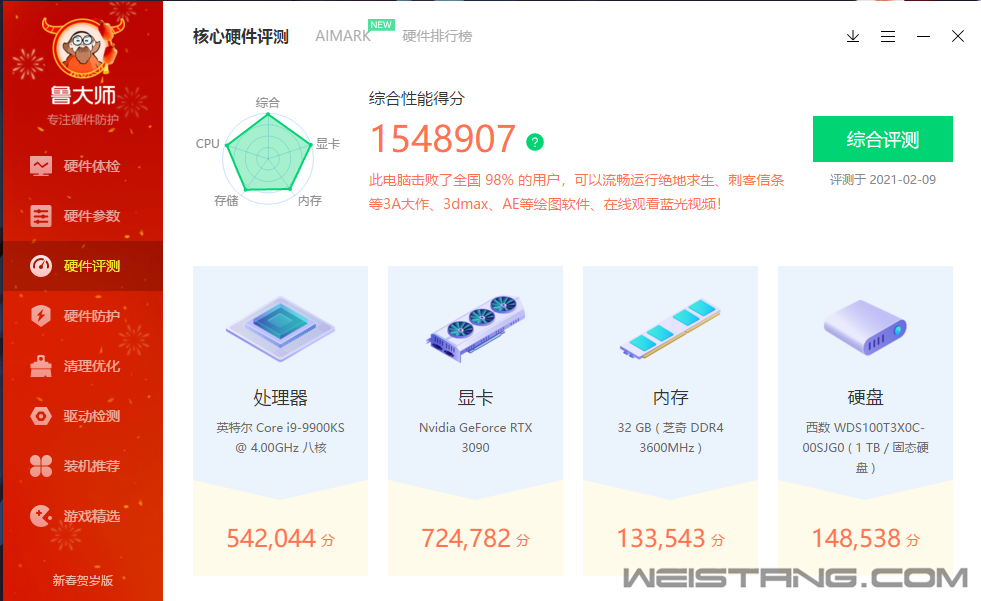Start the 综合评测 benchmark button
Screen dimensions: 981x601
click(883, 139)
